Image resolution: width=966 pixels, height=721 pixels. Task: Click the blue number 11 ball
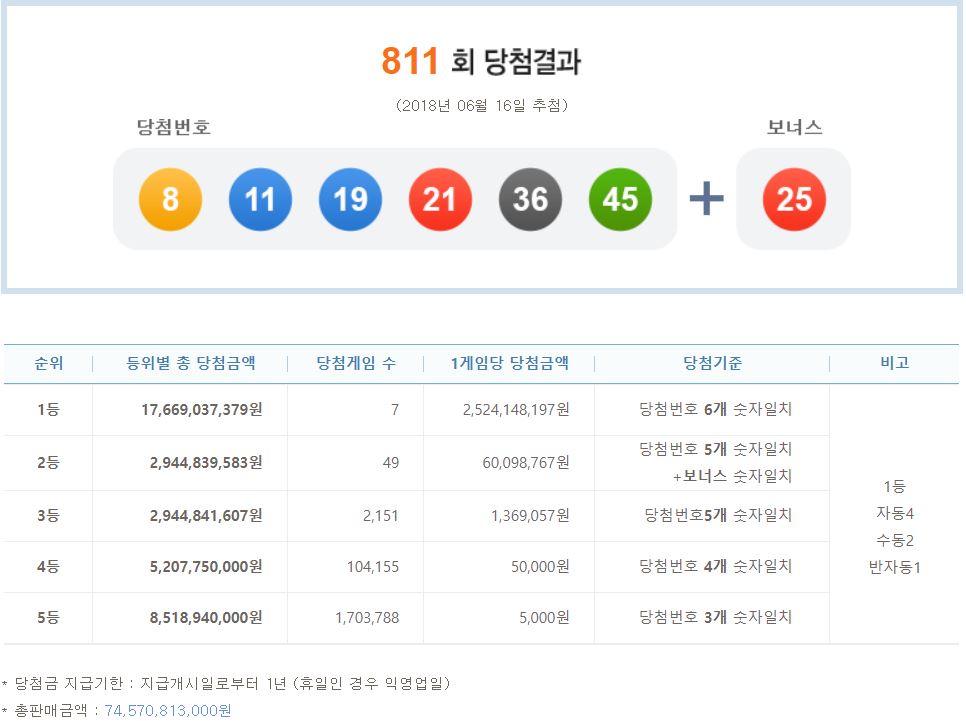tap(260, 199)
